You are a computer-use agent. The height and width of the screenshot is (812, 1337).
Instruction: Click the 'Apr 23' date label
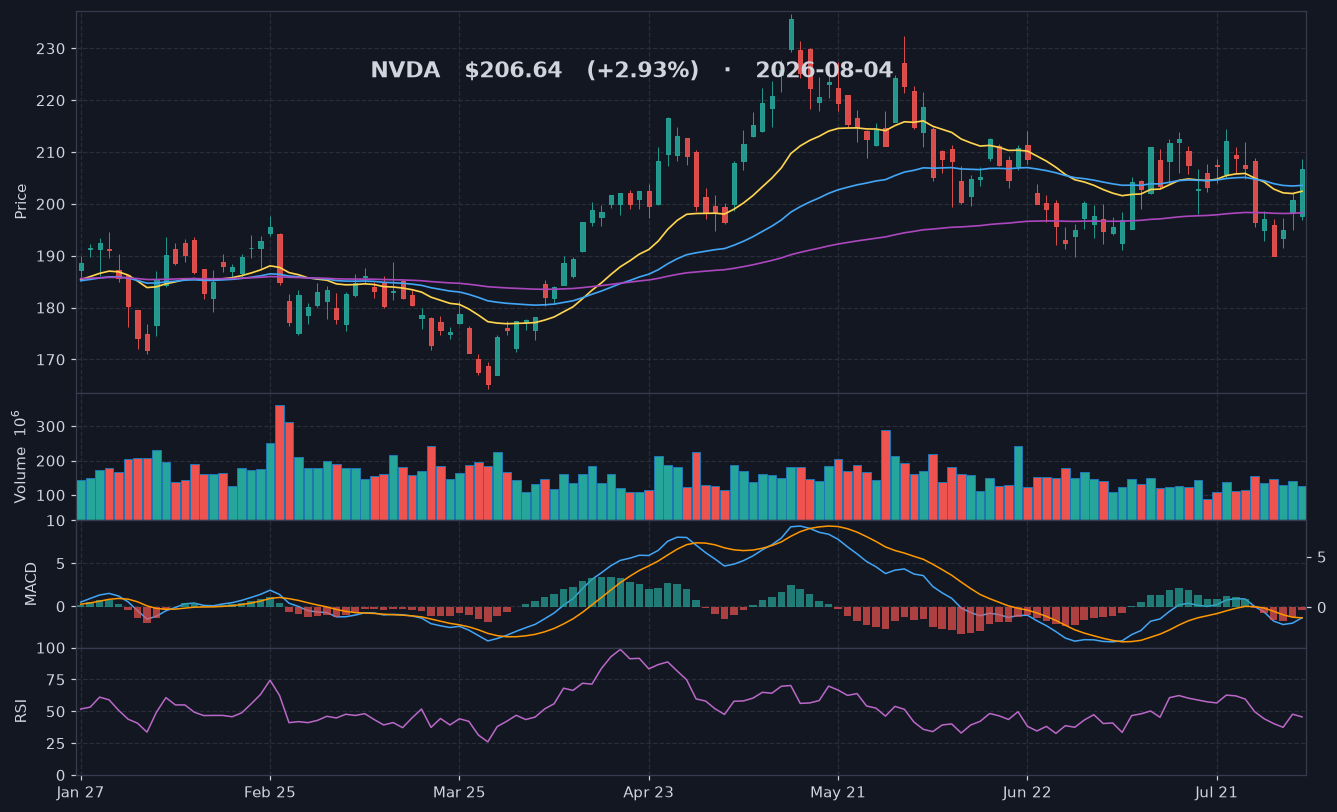[x=649, y=793]
